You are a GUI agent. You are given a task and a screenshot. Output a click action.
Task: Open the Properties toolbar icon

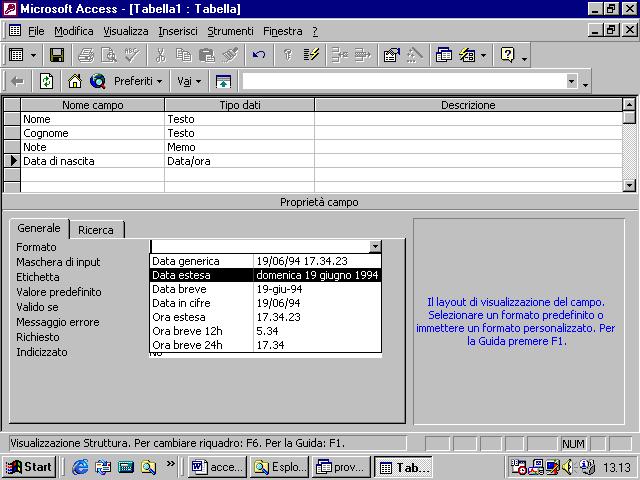[391, 55]
